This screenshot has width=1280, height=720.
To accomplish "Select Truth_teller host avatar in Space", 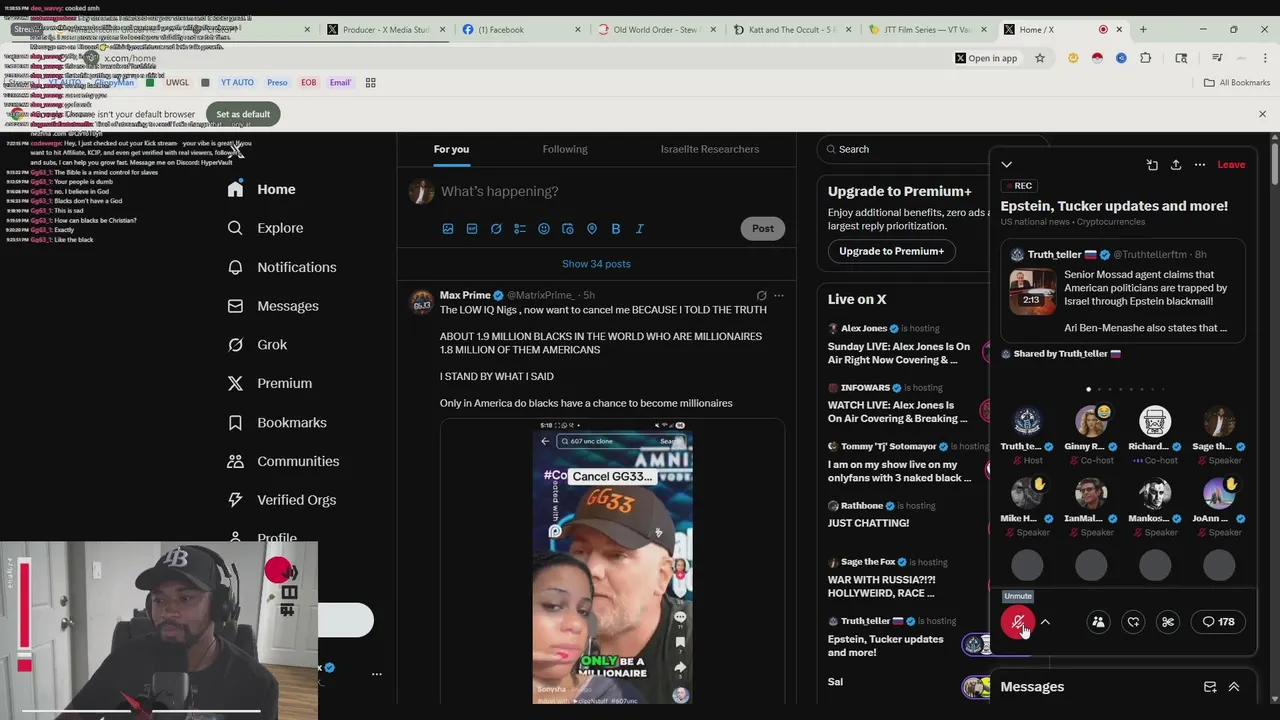I will coord(1027,421).
